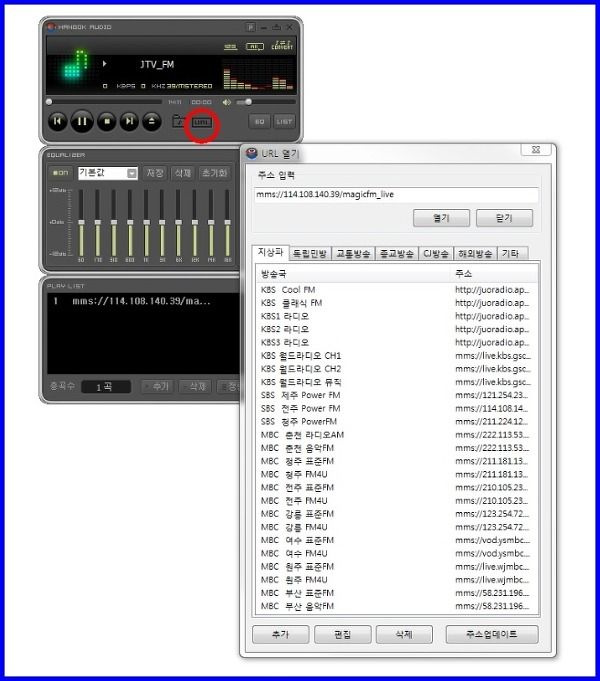The height and width of the screenshot is (681, 600).
Task: Select SBS 제주 Power FM row
Action: point(397,395)
